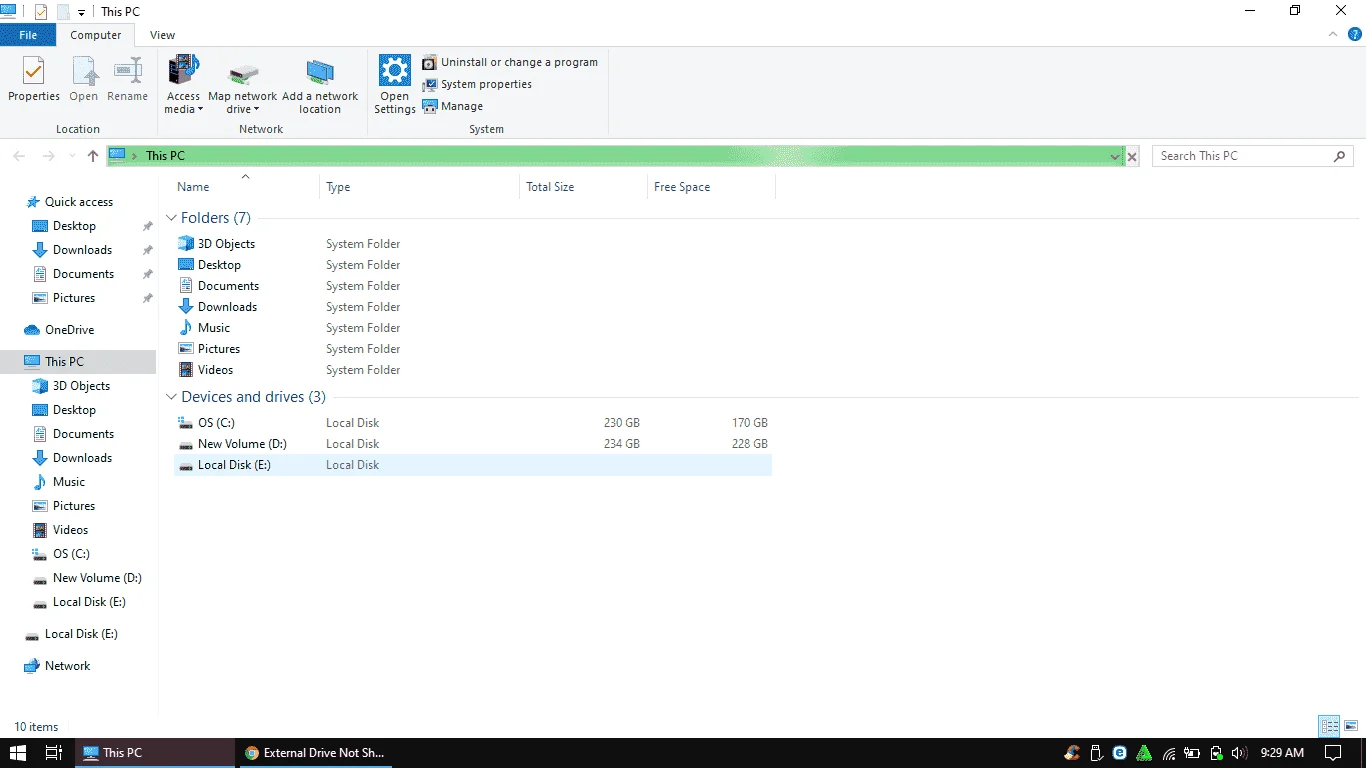Open System properties from the ribbon
The image size is (1366, 768).
(477, 84)
